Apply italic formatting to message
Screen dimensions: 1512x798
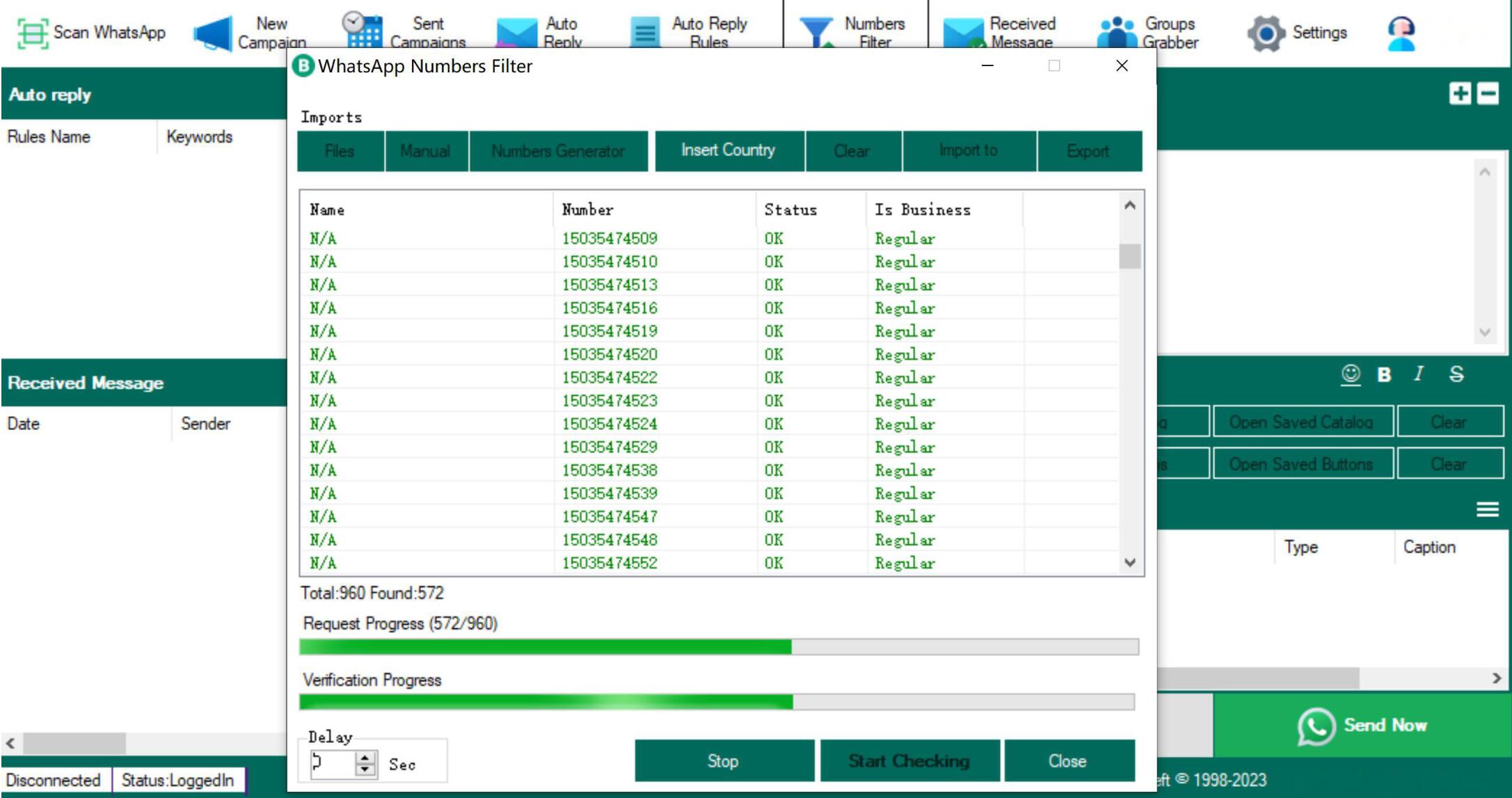(1418, 374)
